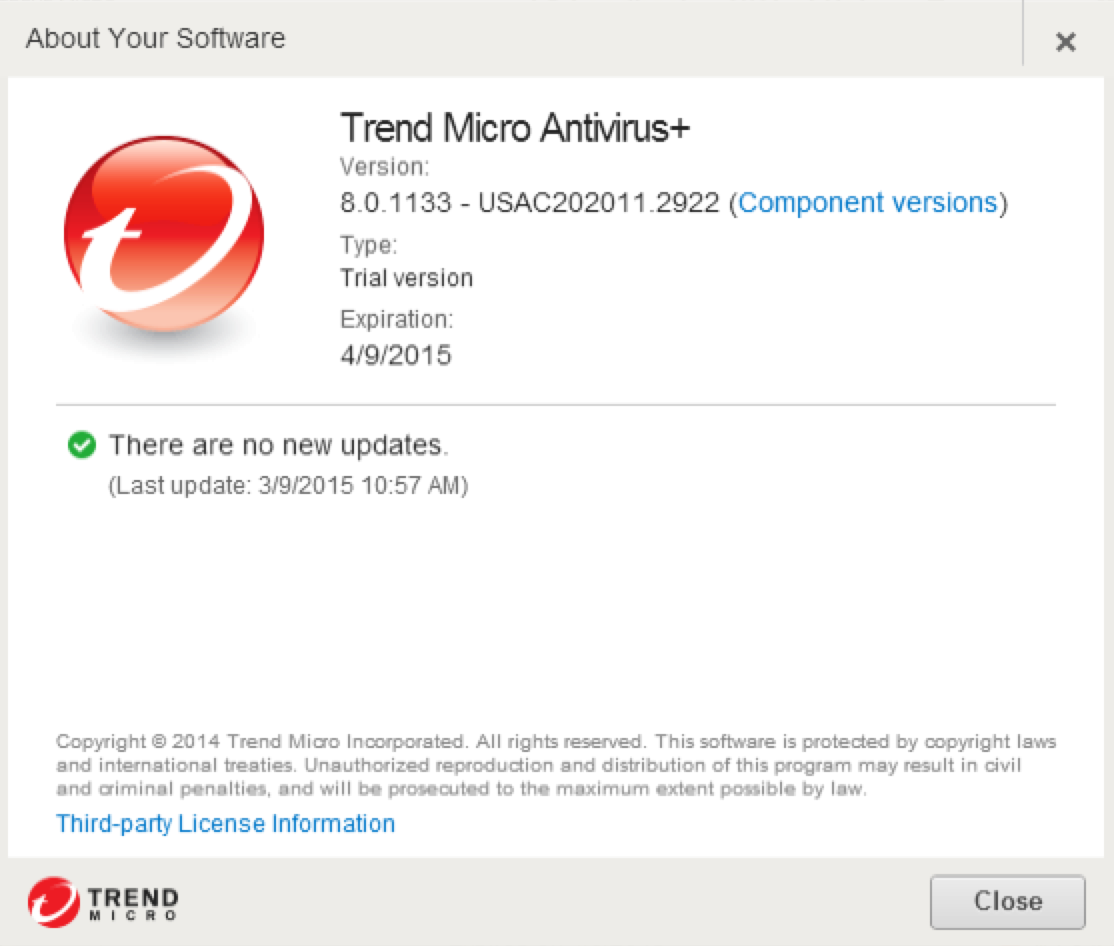Click the 4/9/2015 expiration date

396,354
